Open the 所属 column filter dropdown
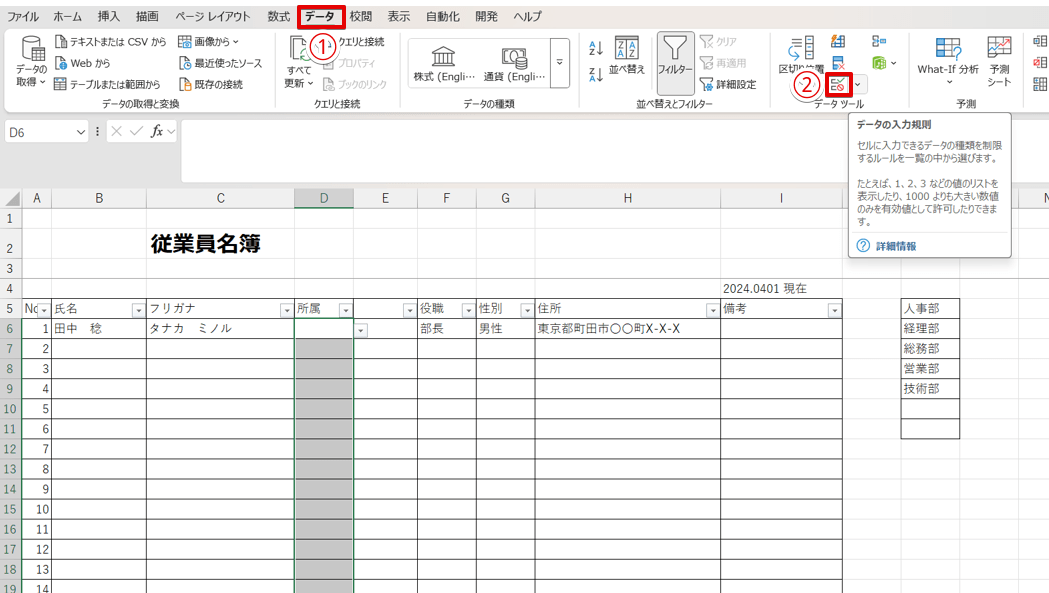Screen dimensions: 1049x593 (345, 308)
